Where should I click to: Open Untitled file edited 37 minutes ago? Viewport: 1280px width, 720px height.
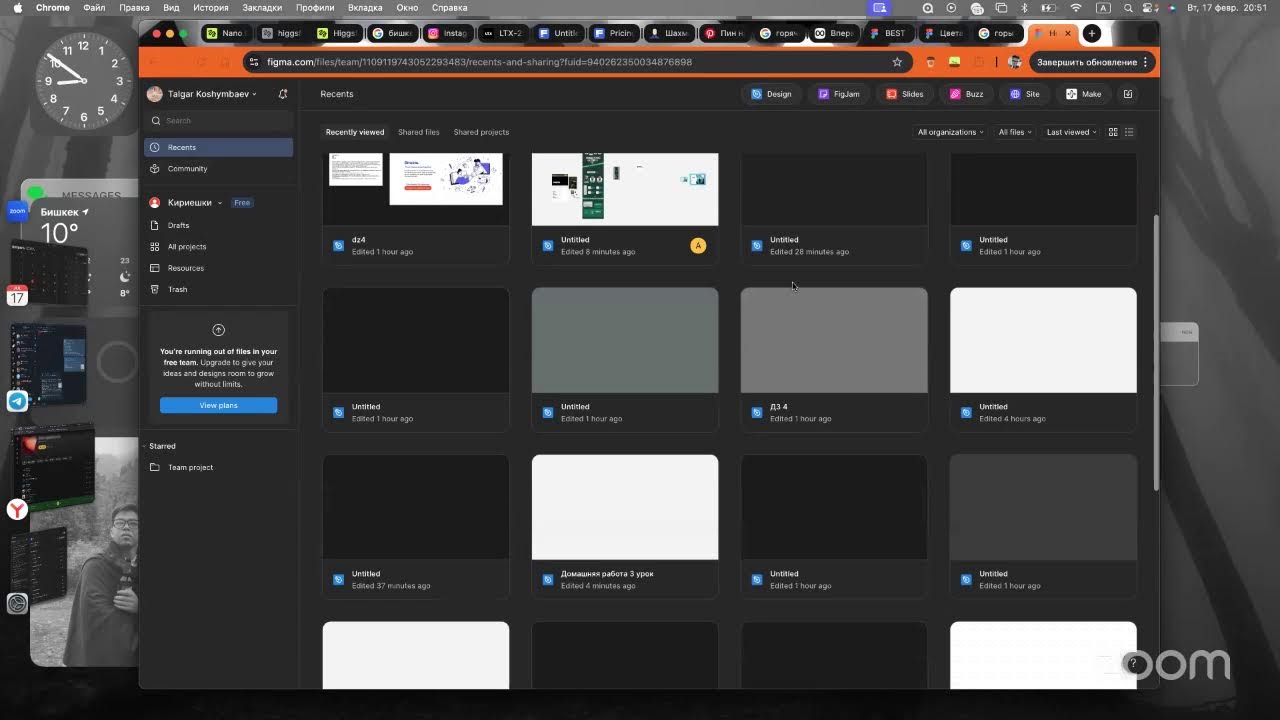[x=416, y=526]
